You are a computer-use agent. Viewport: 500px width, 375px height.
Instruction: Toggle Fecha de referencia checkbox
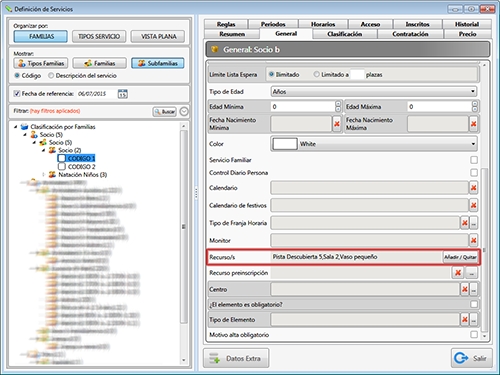coord(17,94)
